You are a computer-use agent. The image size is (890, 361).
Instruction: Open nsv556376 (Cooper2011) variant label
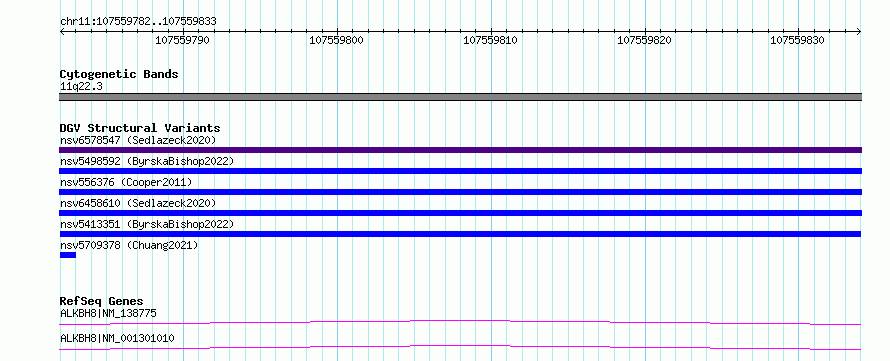click(126, 182)
